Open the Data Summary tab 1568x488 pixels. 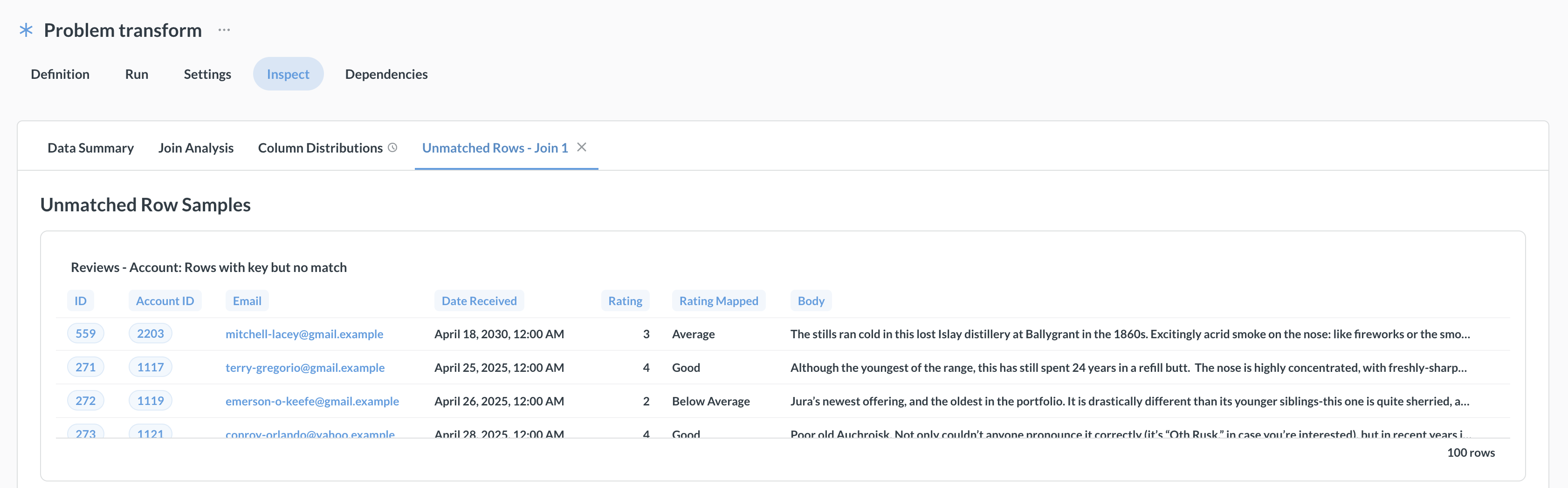pos(91,148)
